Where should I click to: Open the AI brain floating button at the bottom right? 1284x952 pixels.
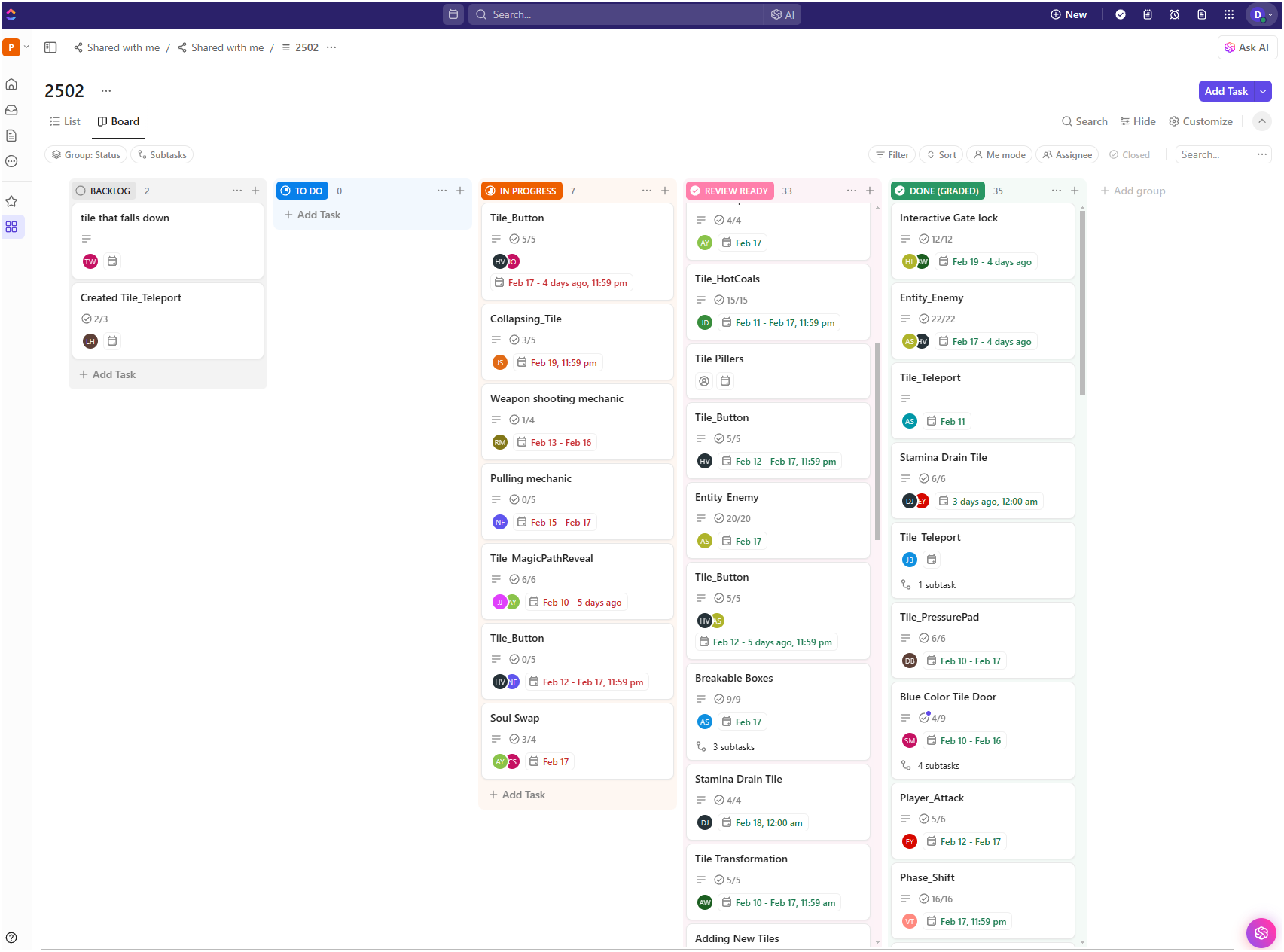[1261, 933]
